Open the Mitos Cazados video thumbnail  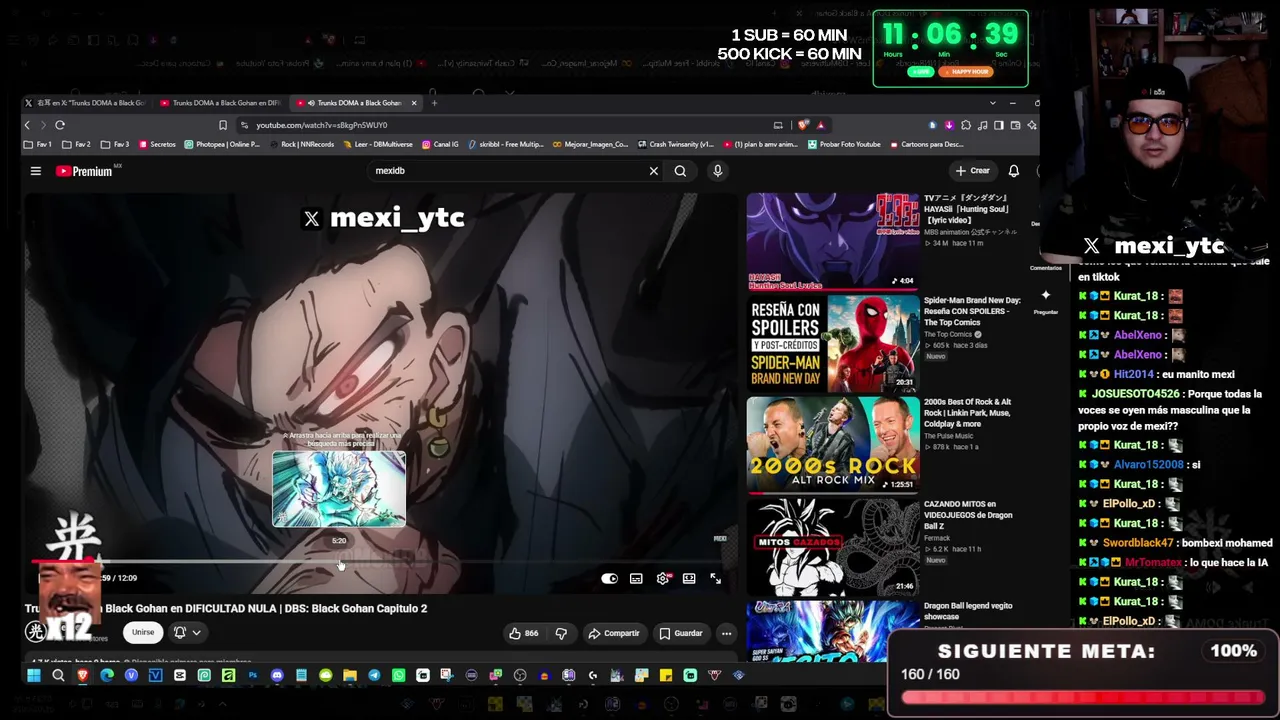click(x=832, y=547)
